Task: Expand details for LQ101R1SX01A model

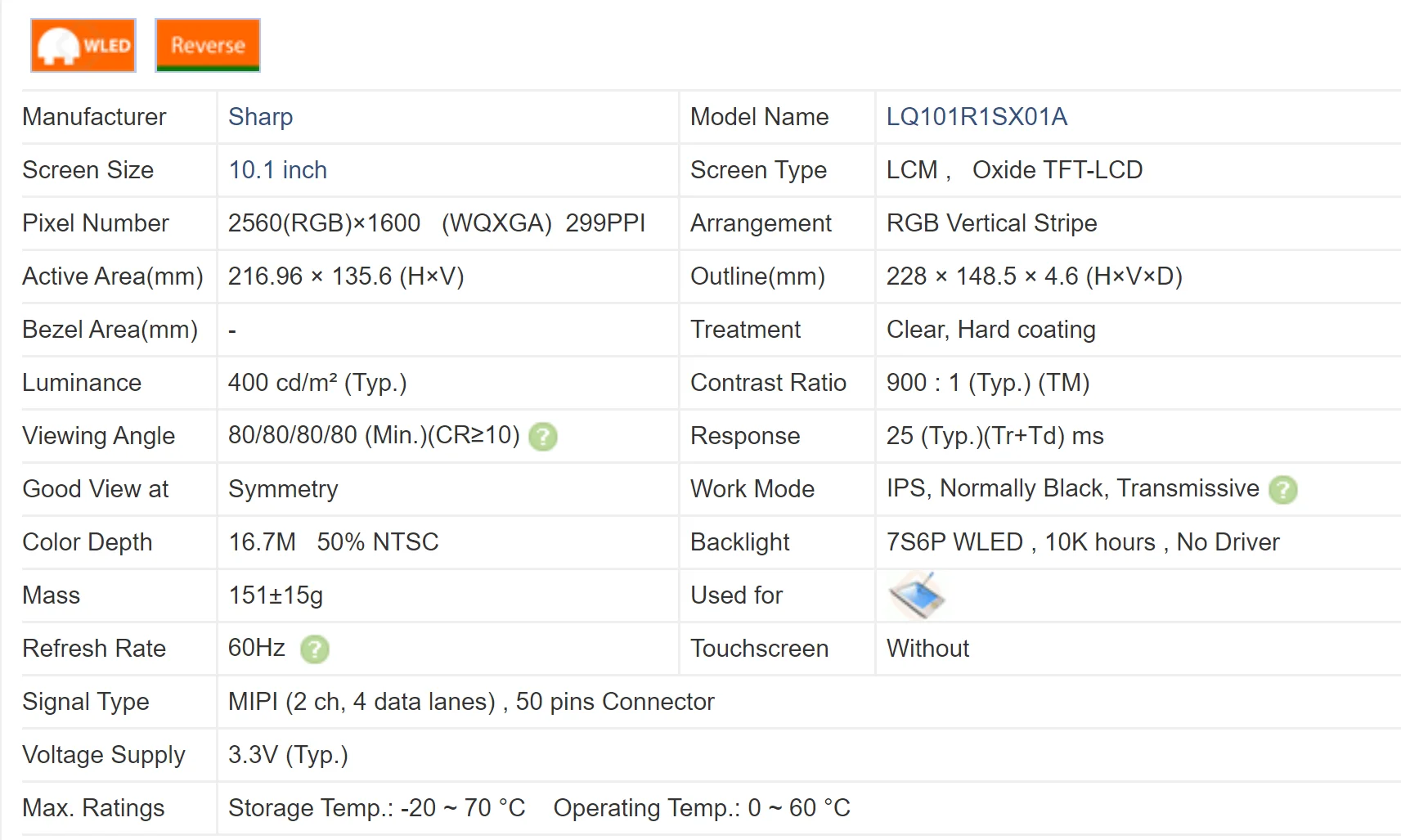Action: pyautogui.click(x=977, y=117)
